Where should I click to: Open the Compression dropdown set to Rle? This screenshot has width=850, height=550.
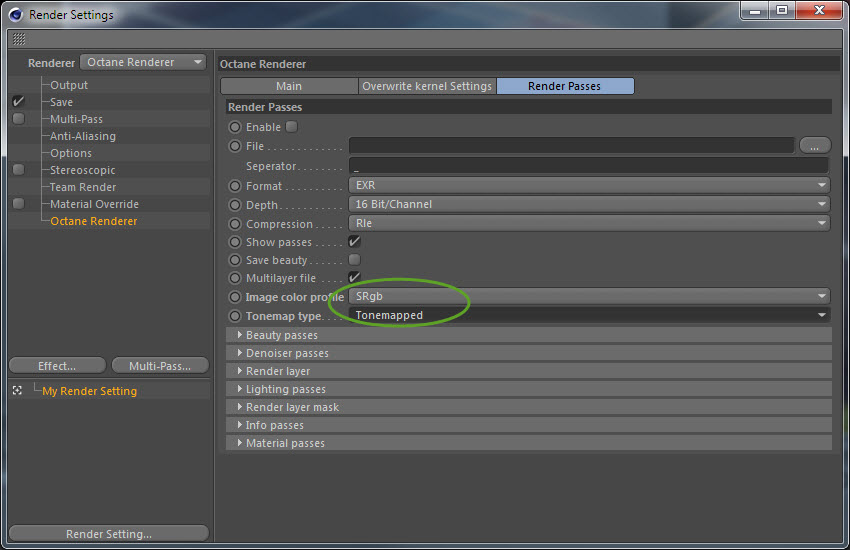point(589,223)
